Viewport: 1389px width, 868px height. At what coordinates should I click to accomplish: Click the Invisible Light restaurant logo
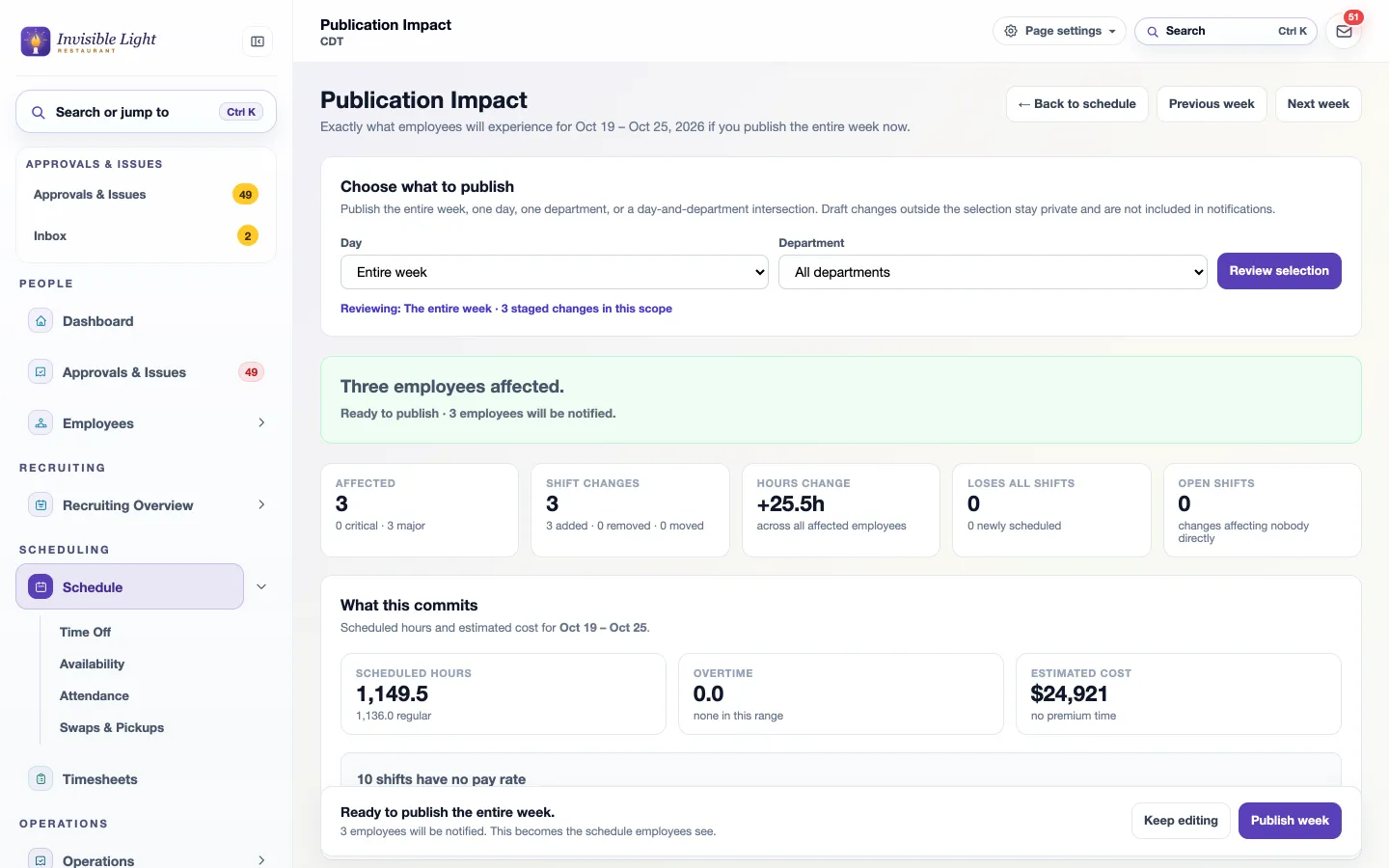pos(89,41)
